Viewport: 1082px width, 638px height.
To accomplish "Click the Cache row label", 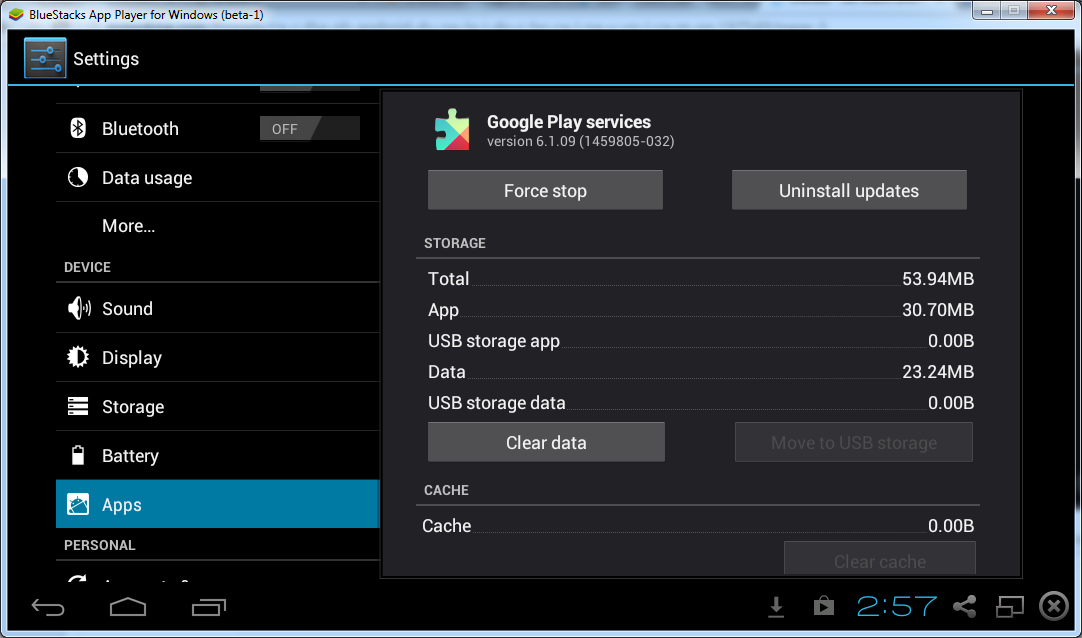I will (x=446, y=526).
